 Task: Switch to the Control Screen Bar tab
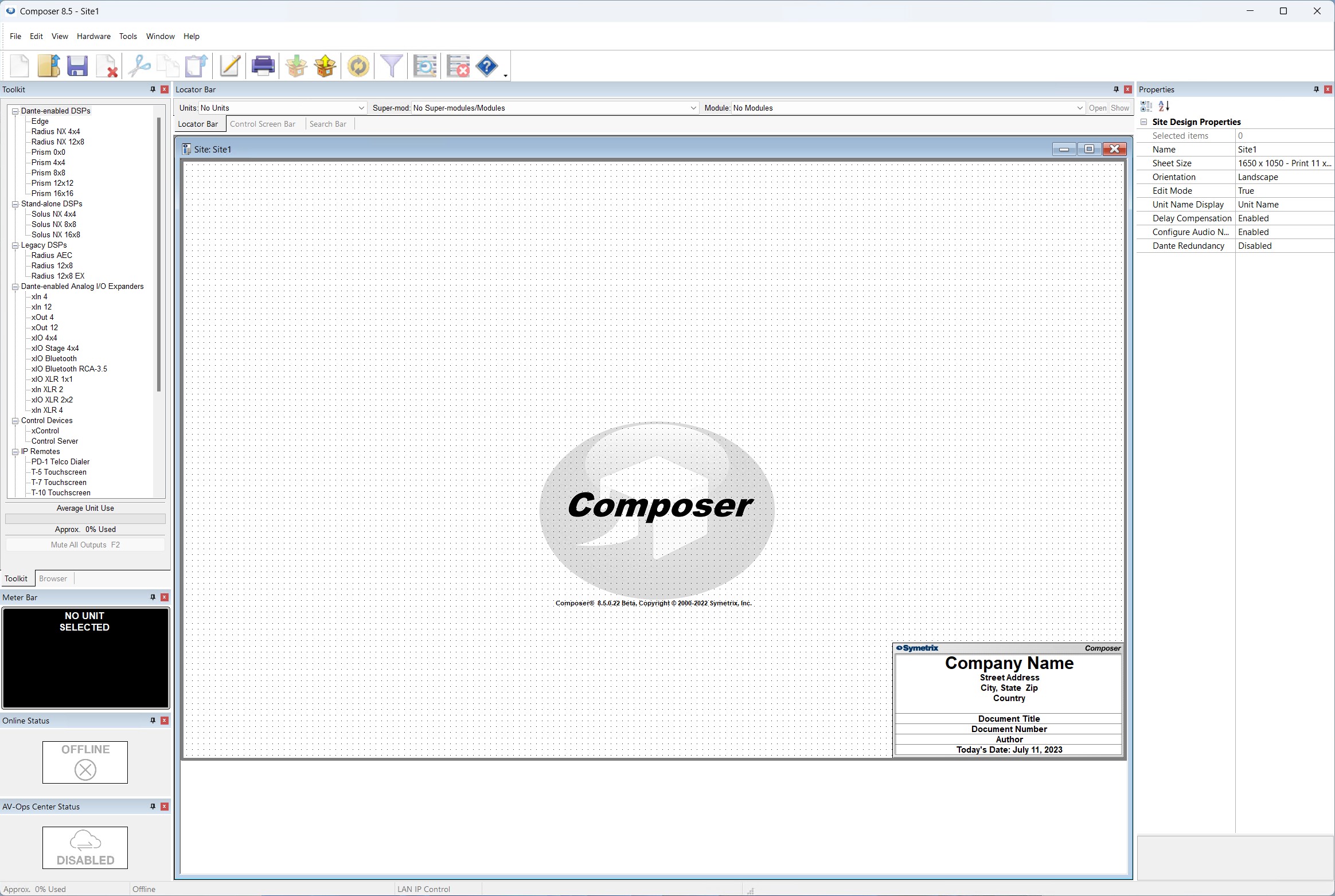263,124
